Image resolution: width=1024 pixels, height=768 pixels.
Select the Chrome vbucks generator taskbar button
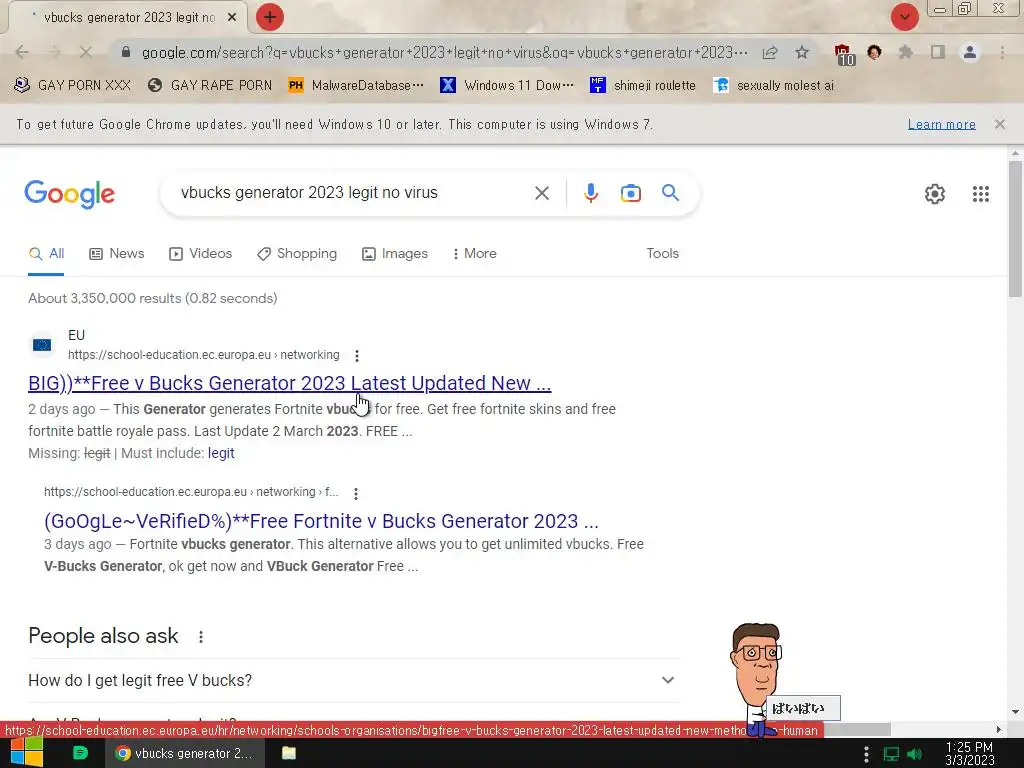coord(184,754)
